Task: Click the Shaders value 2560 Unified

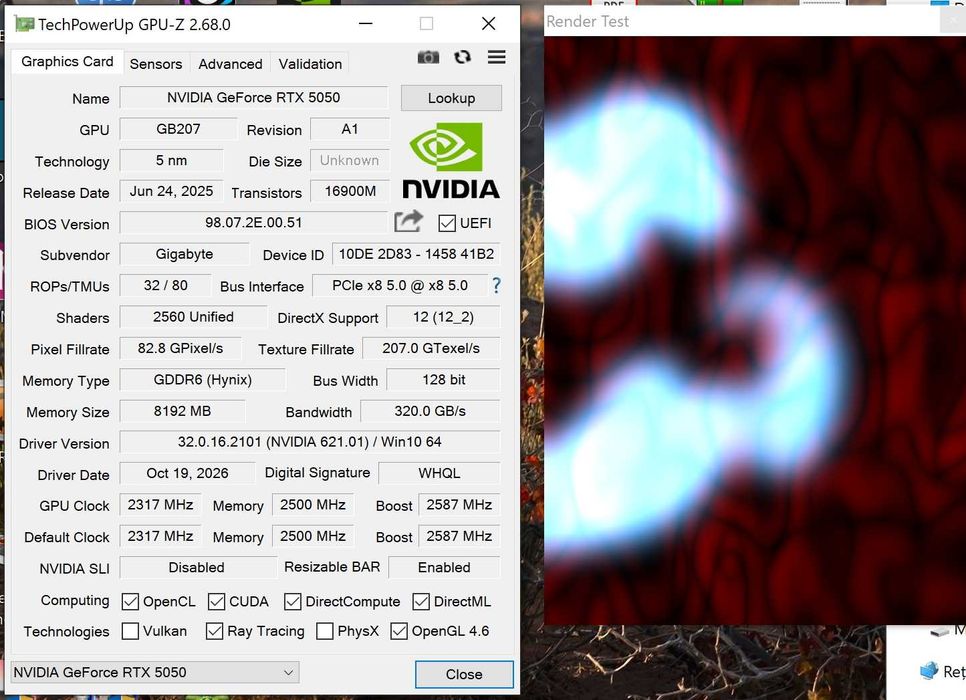Action: click(x=193, y=317)
